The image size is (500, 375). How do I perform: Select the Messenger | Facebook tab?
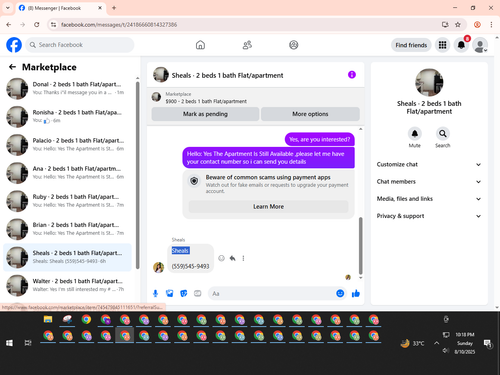(x=61, y=8)
